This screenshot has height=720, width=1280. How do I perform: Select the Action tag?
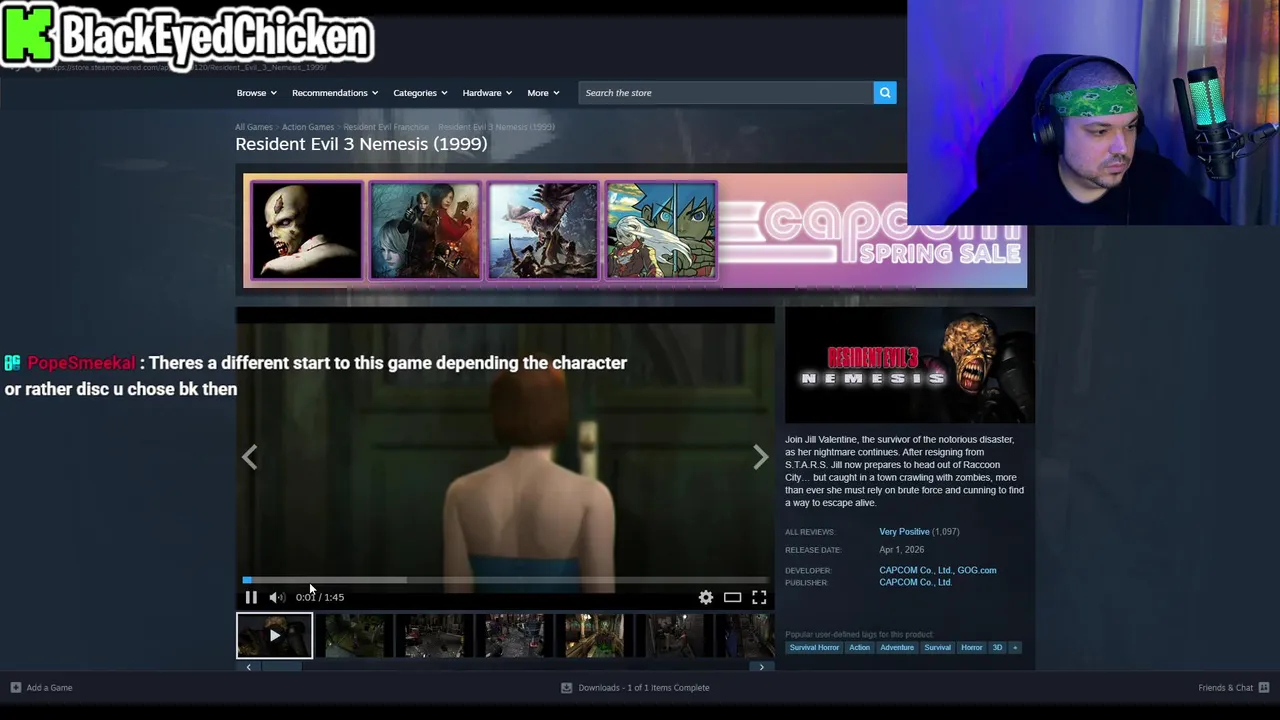pos(859,647)
